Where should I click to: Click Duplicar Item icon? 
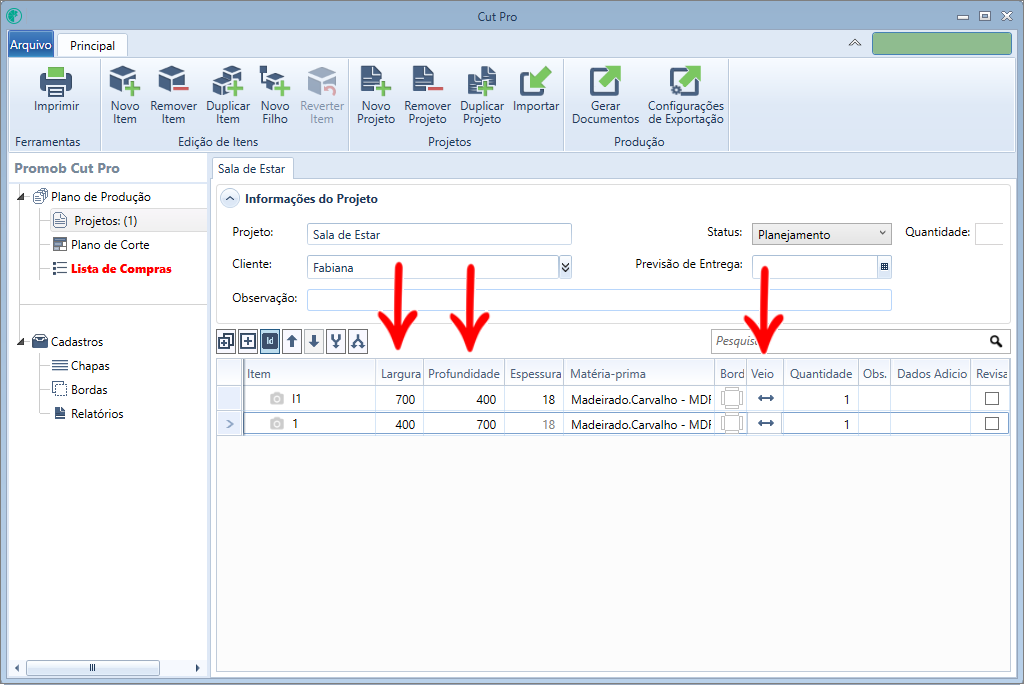coord(227,80)
